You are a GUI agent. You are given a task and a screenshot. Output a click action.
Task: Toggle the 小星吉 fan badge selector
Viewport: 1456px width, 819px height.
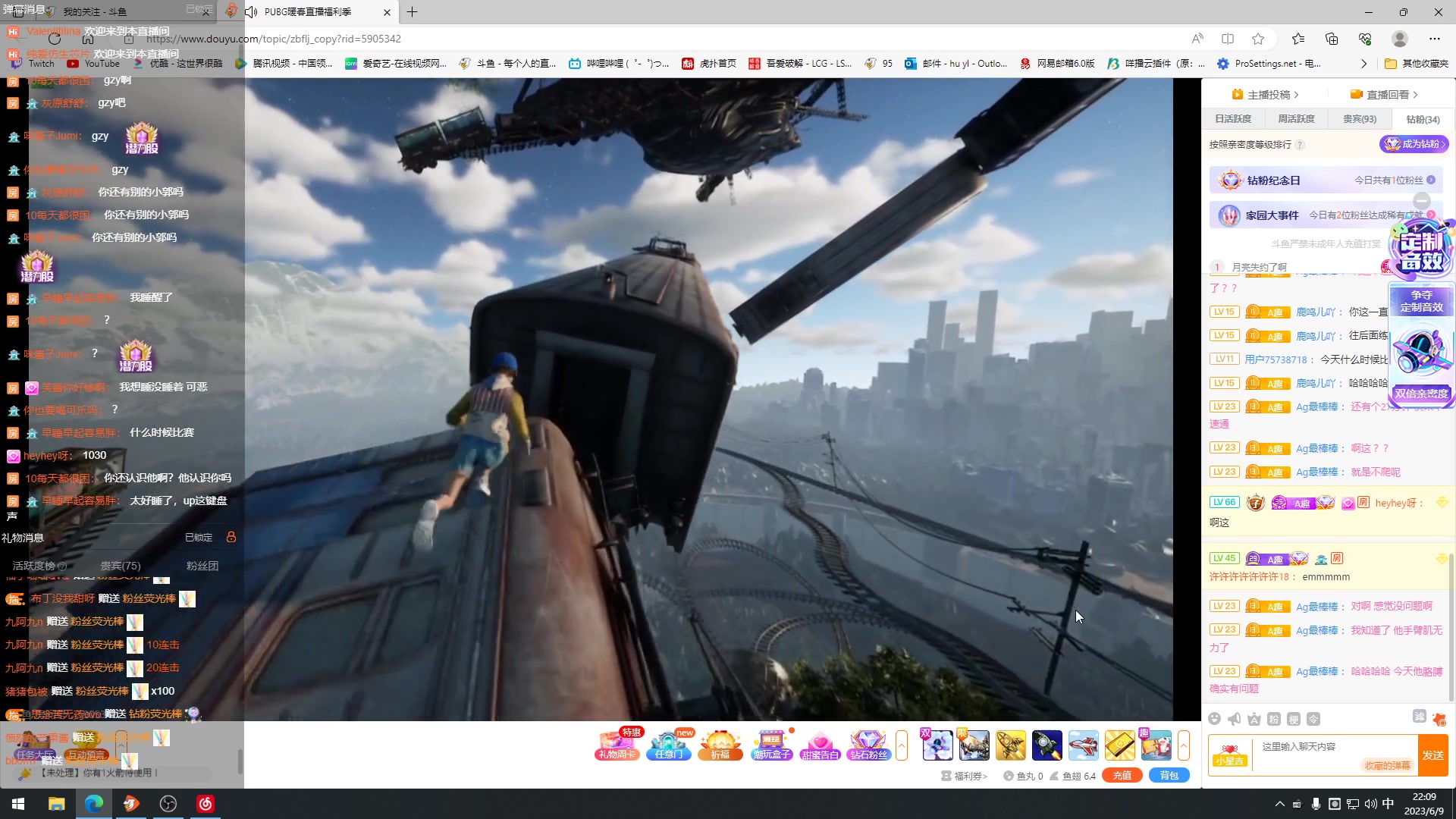1230,755
